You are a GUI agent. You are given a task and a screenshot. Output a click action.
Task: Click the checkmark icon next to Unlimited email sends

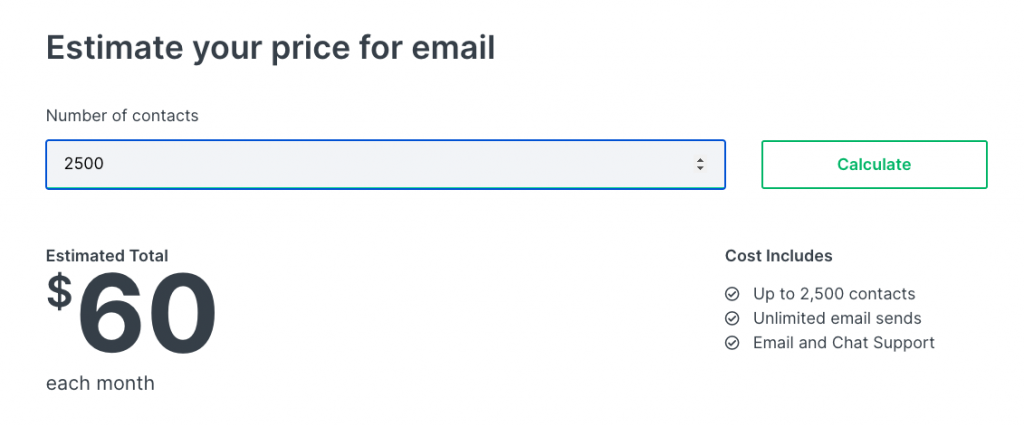[x=732, y=318]
